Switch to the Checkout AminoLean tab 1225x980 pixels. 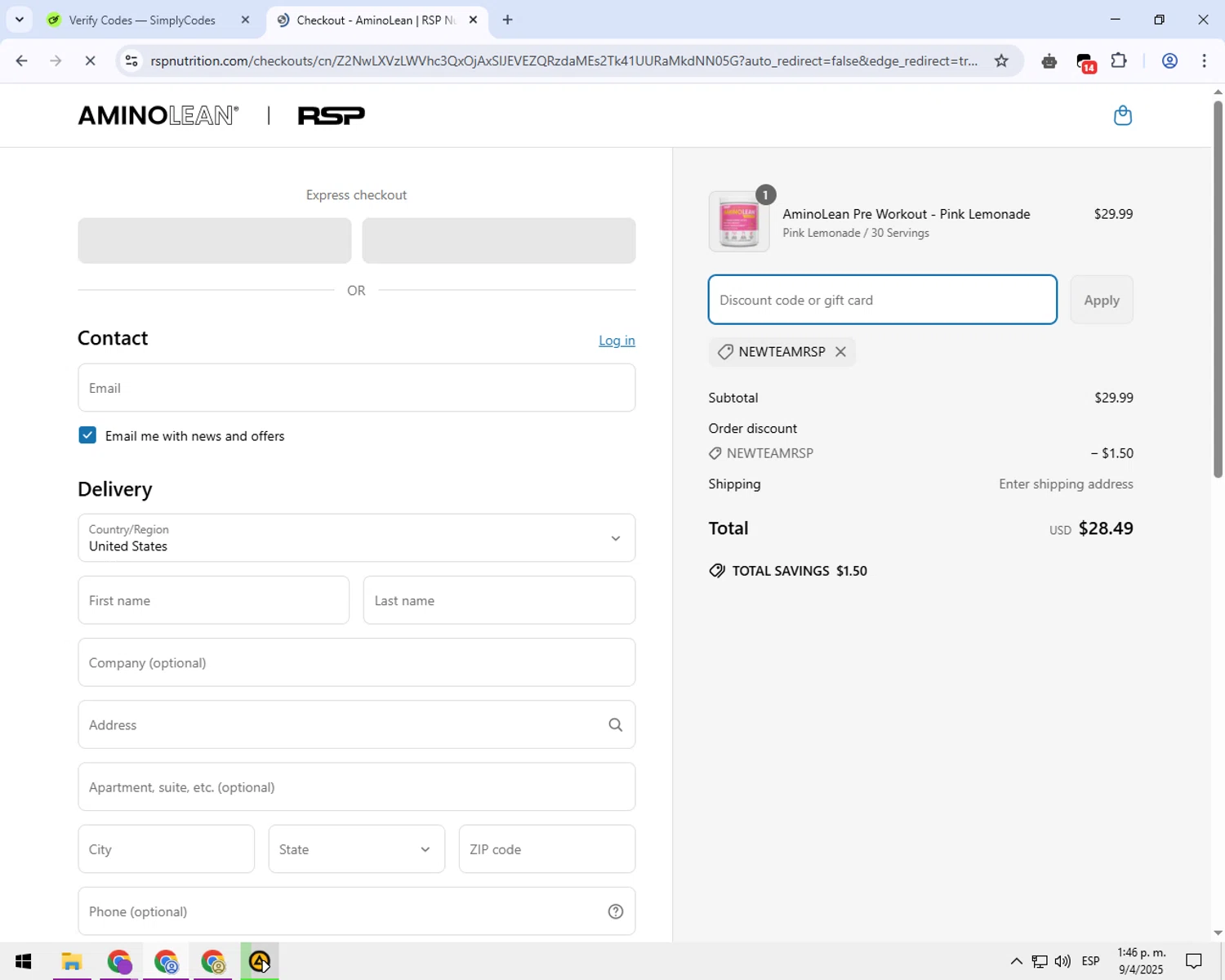[x=376, y=20]
